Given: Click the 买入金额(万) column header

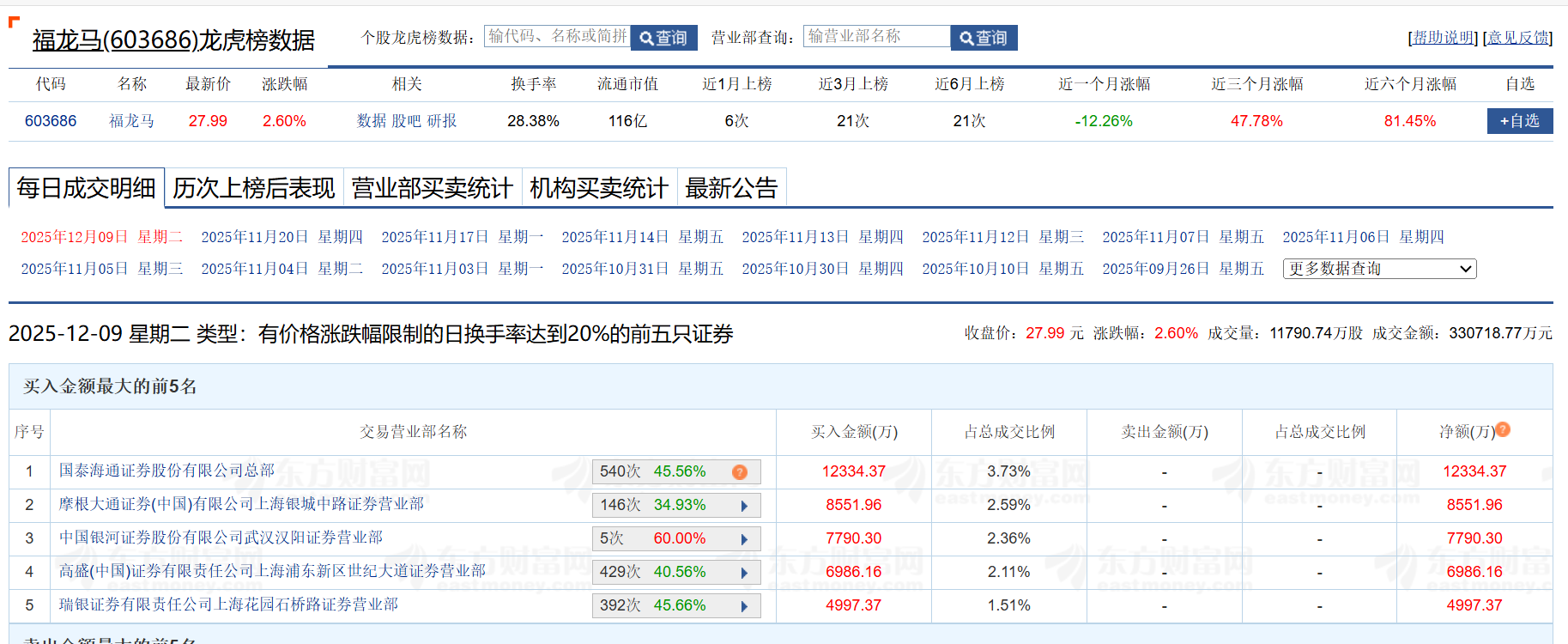Looking at the screenshot, I should click(854, 432).
